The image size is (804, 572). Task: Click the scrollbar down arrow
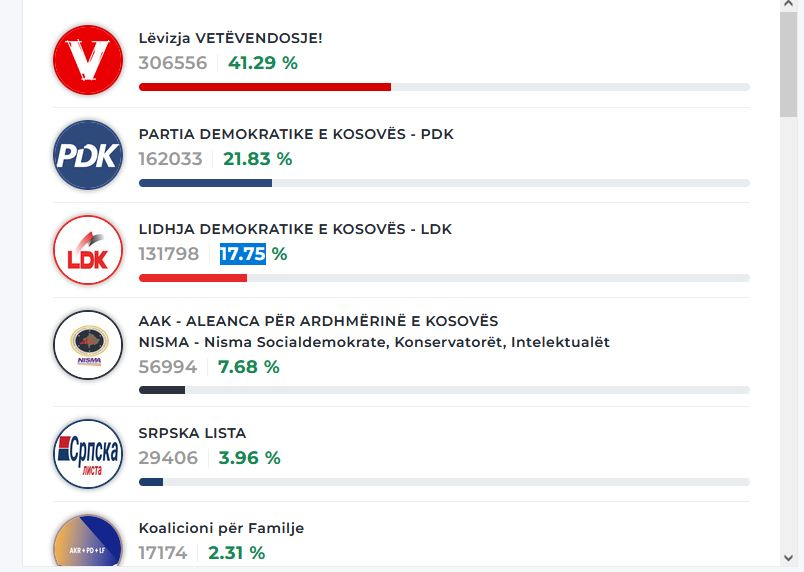pos(788,557)
